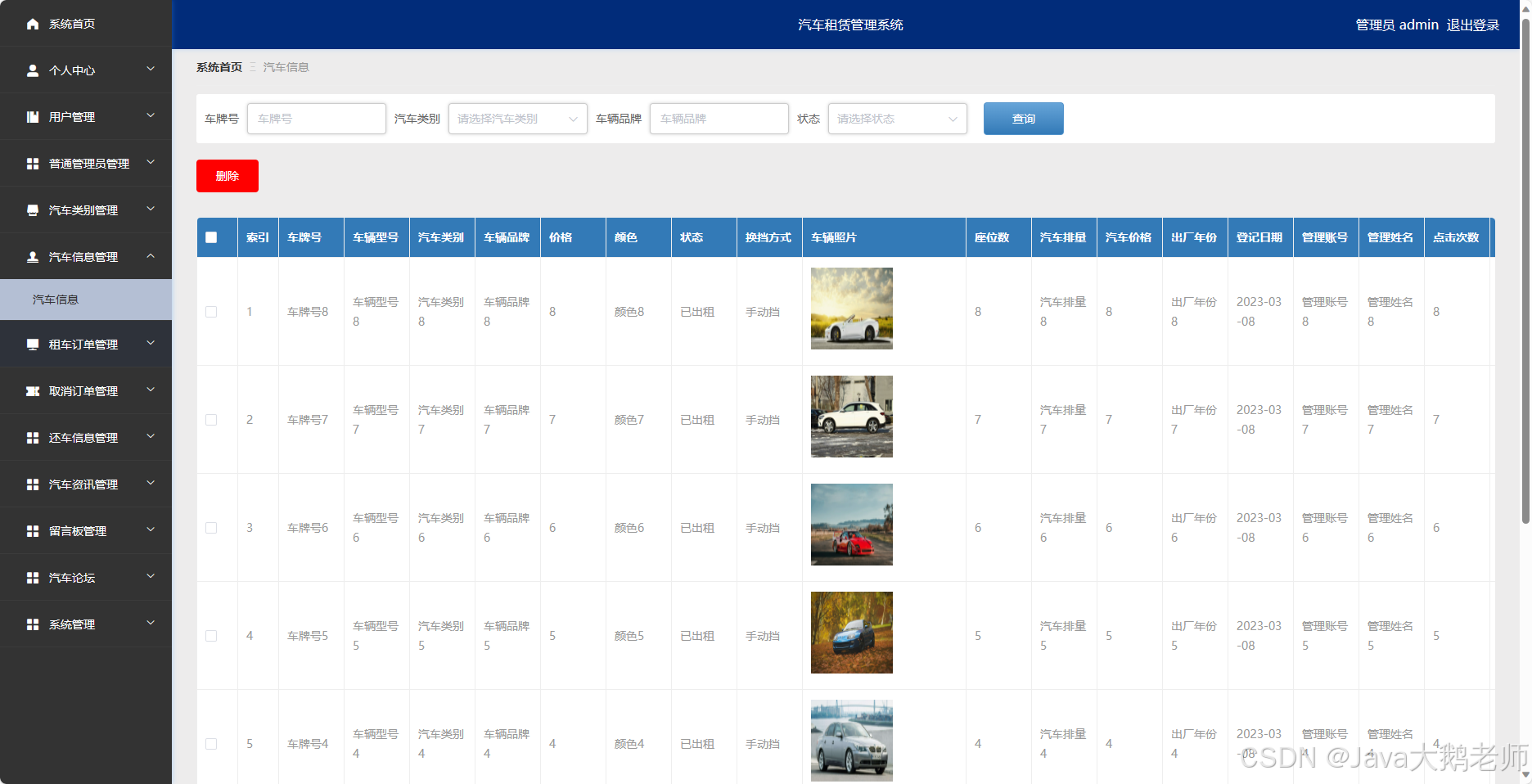1532x784 pixels.
Task: Expand the 取消订单管理 chevron
Action: tap(151, 390)
